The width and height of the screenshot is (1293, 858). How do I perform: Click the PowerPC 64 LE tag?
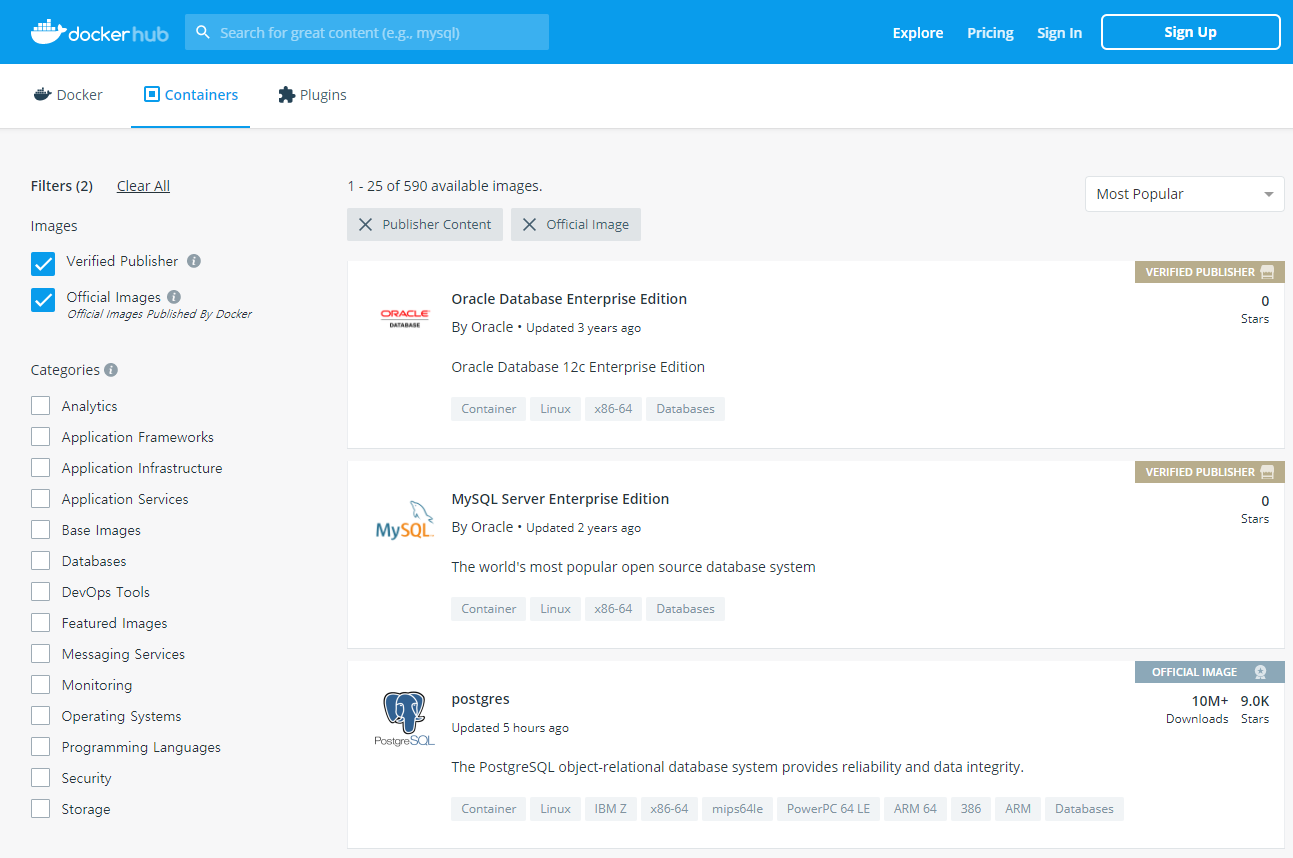(x=828, y=809)
